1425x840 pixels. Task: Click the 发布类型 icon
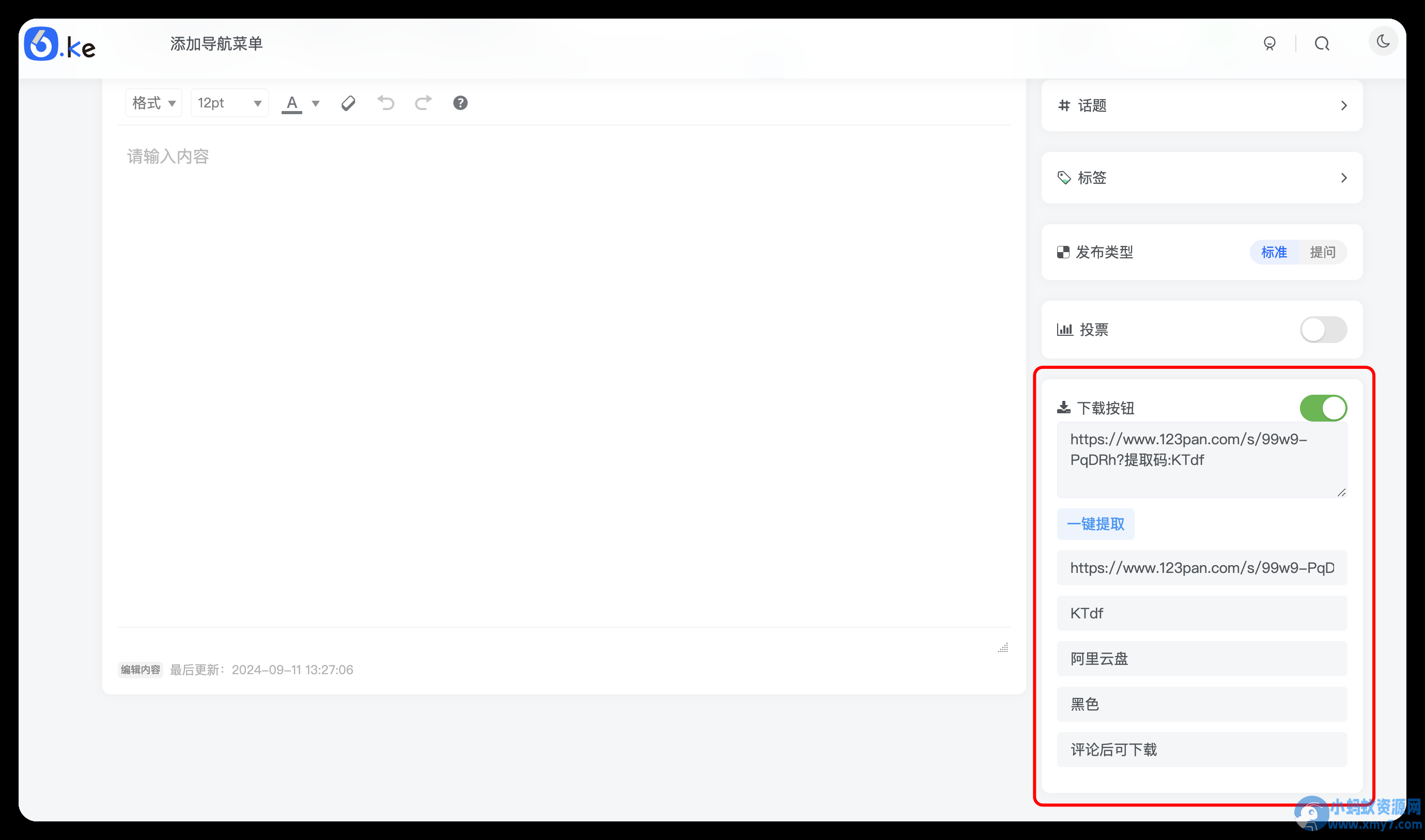(1063, 253)
